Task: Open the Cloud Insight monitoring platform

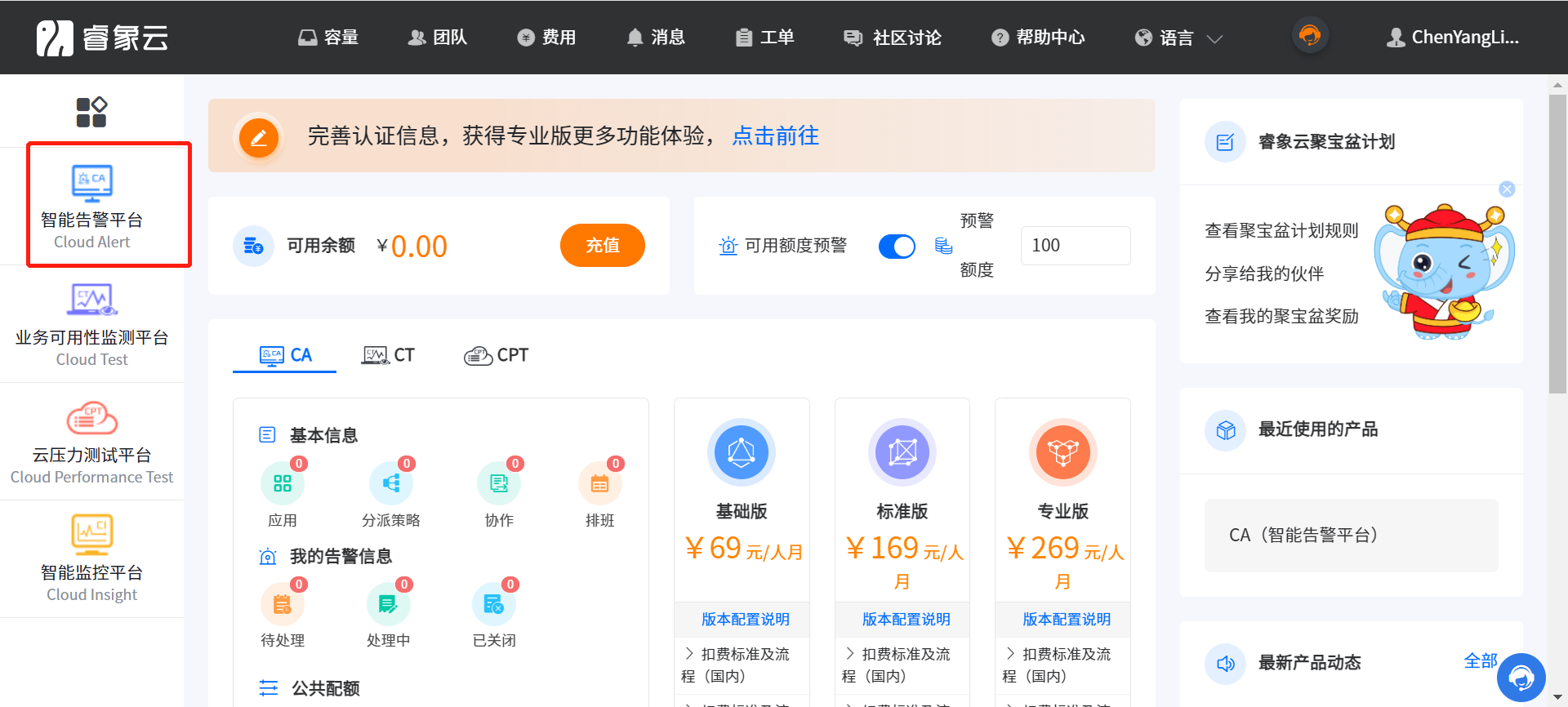Action: click(91, 535)
